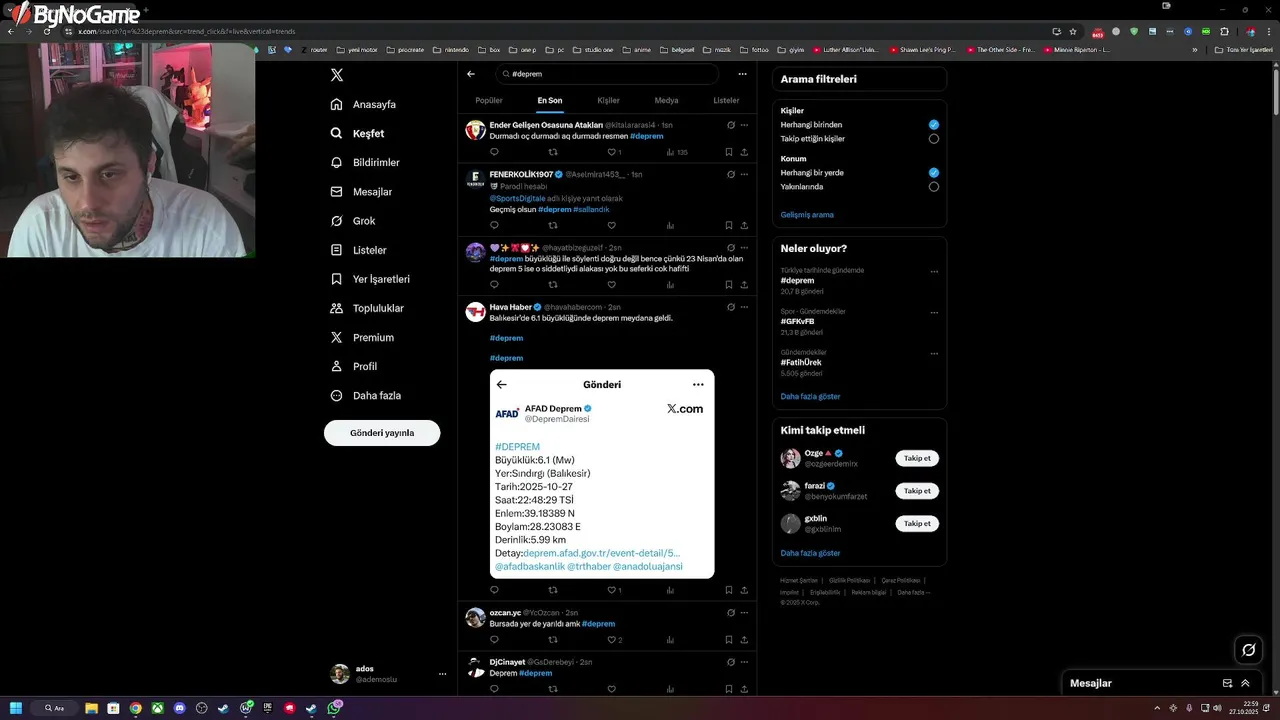Like the Hava Haber earthquake post
Viewport: 1280px width, 720px height.
pyautogui.click(x=614, y=590)
